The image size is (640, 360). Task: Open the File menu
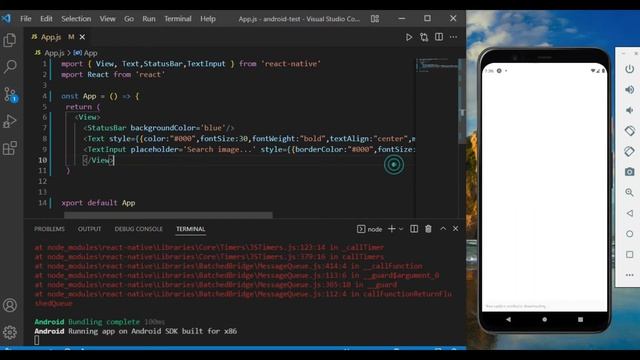(x=25, y=19)
